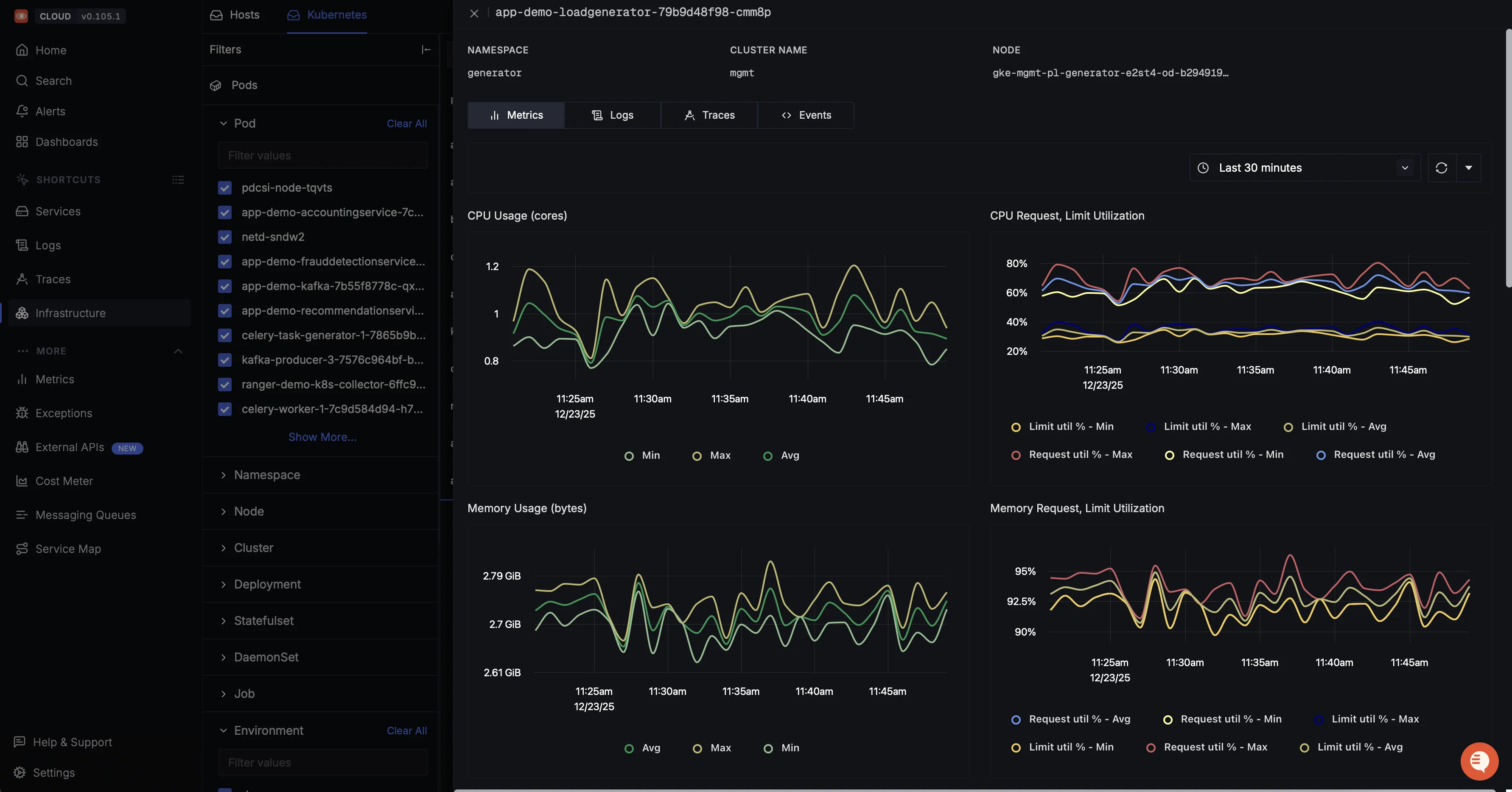Open the chat support bubble icon
Screen dimensions: 1512x792
point(1478,761)
